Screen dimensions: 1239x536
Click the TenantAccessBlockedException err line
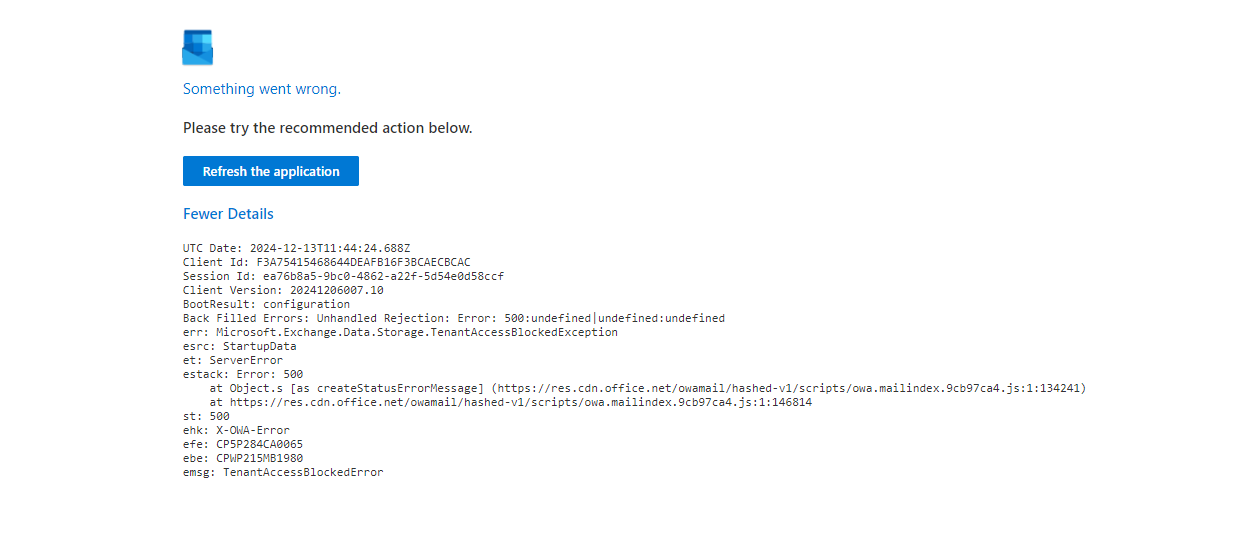[400, 332]
